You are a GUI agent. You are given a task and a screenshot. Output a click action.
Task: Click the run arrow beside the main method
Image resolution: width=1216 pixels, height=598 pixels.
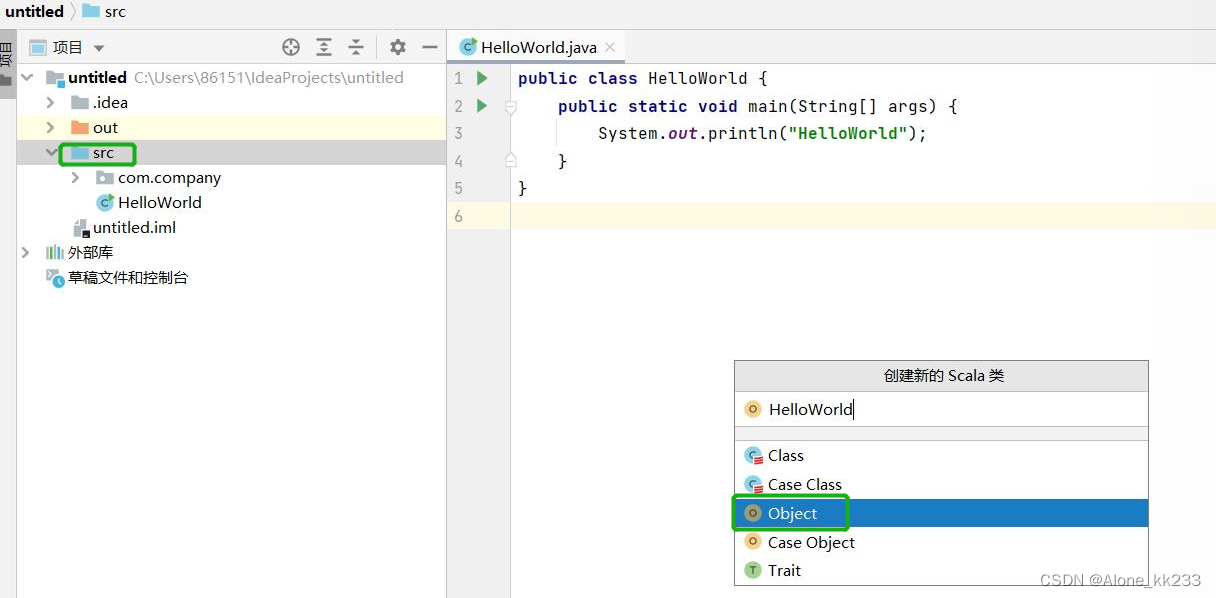[480, 106]
